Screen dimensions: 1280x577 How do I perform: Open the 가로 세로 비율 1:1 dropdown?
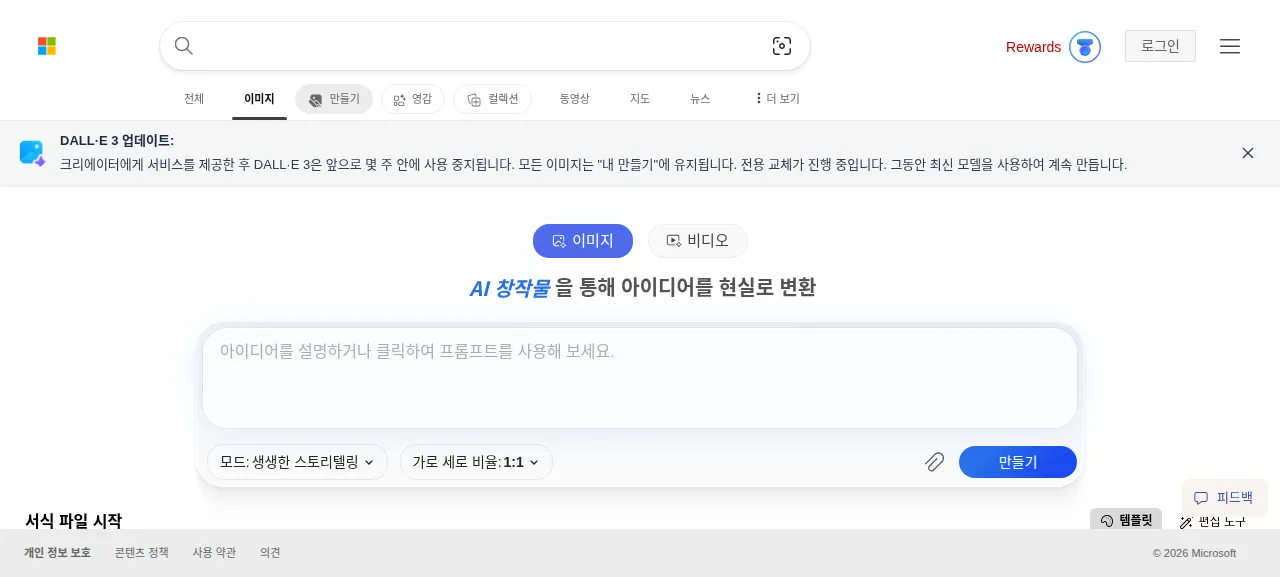tap(476, 462)
